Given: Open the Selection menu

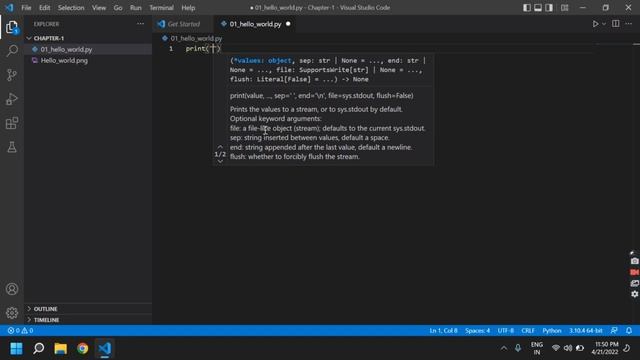Looking at the screenshot, I should [x=71, y=8].
